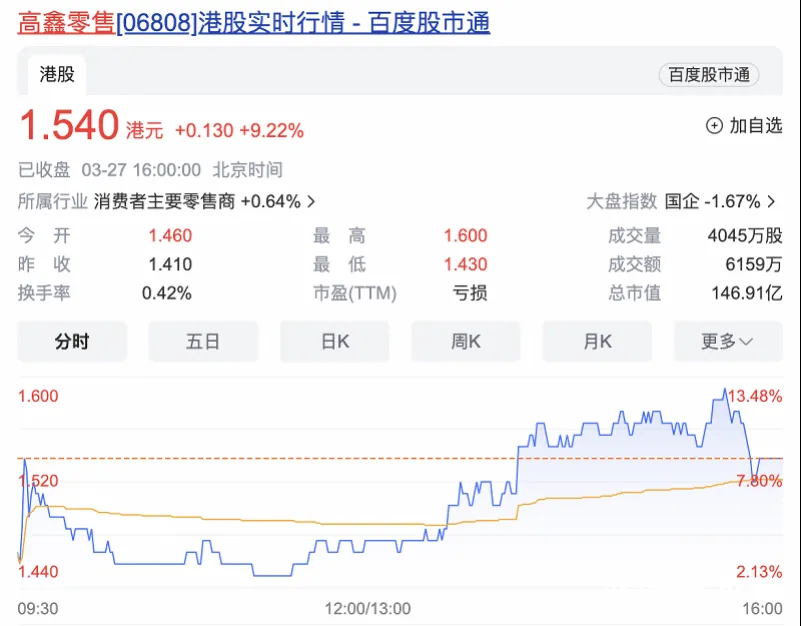The width and height of the screenshot is (801, 626).
Task: Expand the 消费者主要零售商 industry chevron
Action: (x=311, y=201)
